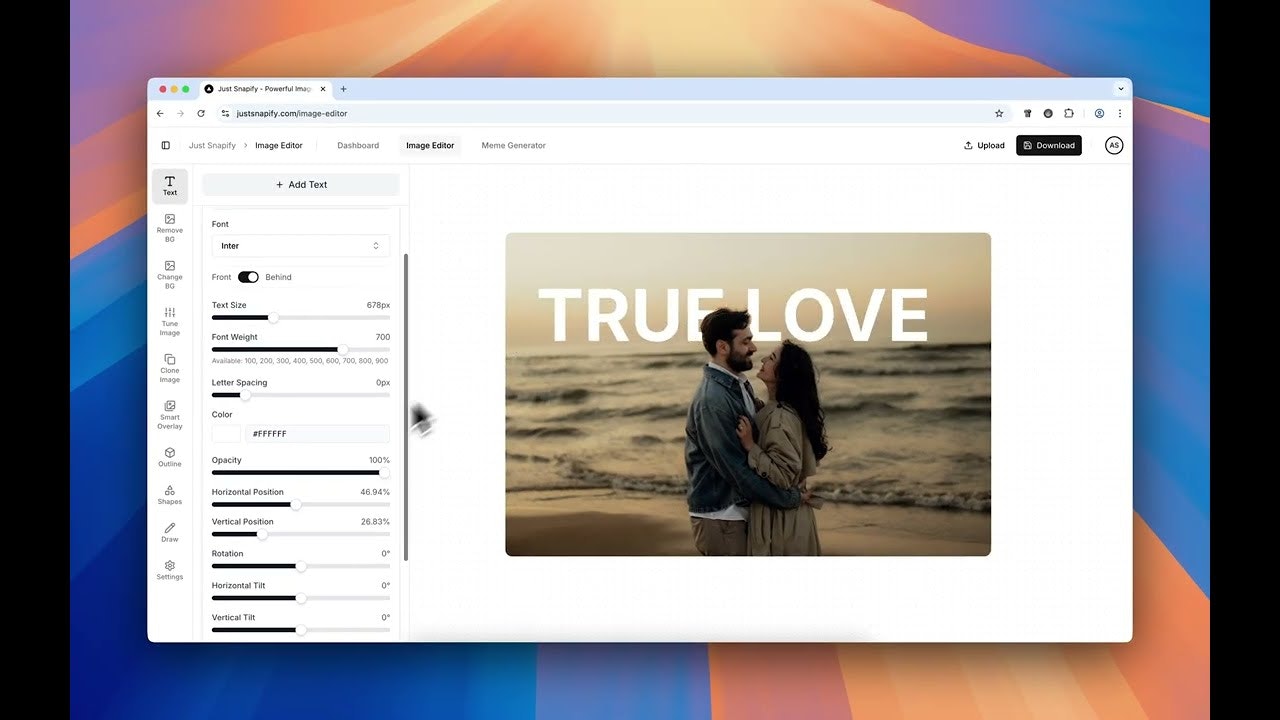The width and height of the screenshot is (1280, 720).
Task: Open the browser page menu
Action: 1119,113
